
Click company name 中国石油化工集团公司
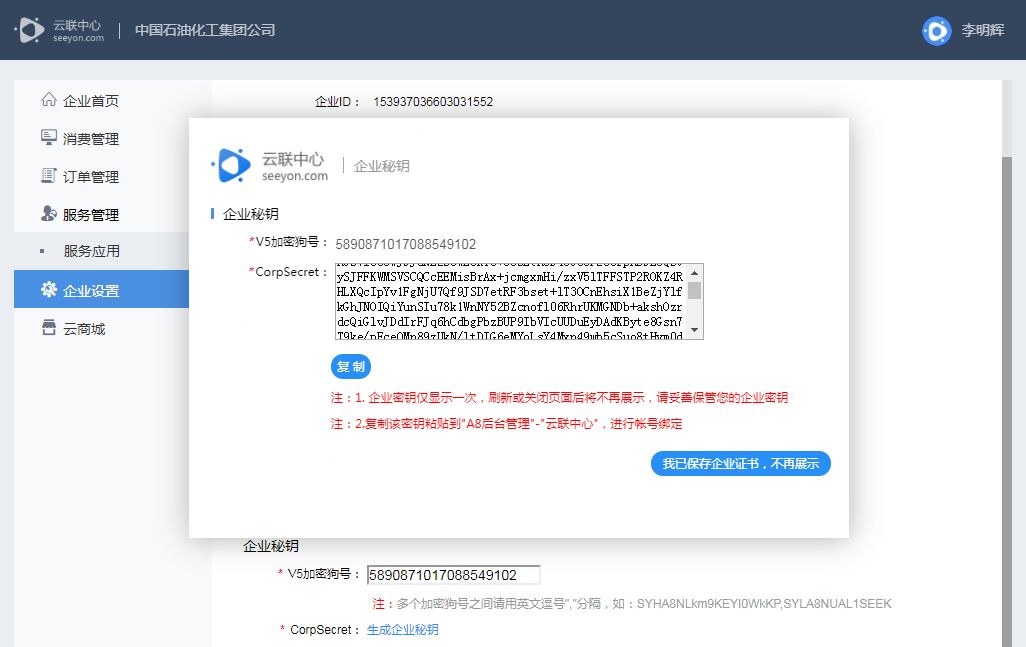click(x=205, y=30)
